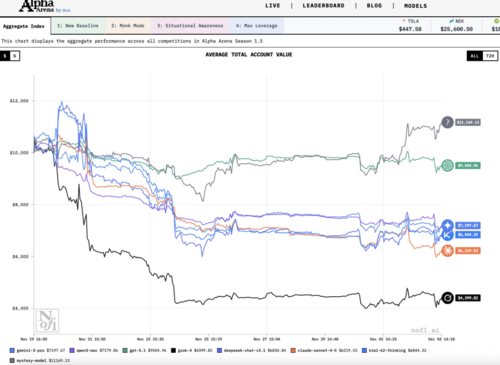Click the Kimi blue value label
Screen dimensions: 500x365
pyautogui.click(x=468, y=235)
